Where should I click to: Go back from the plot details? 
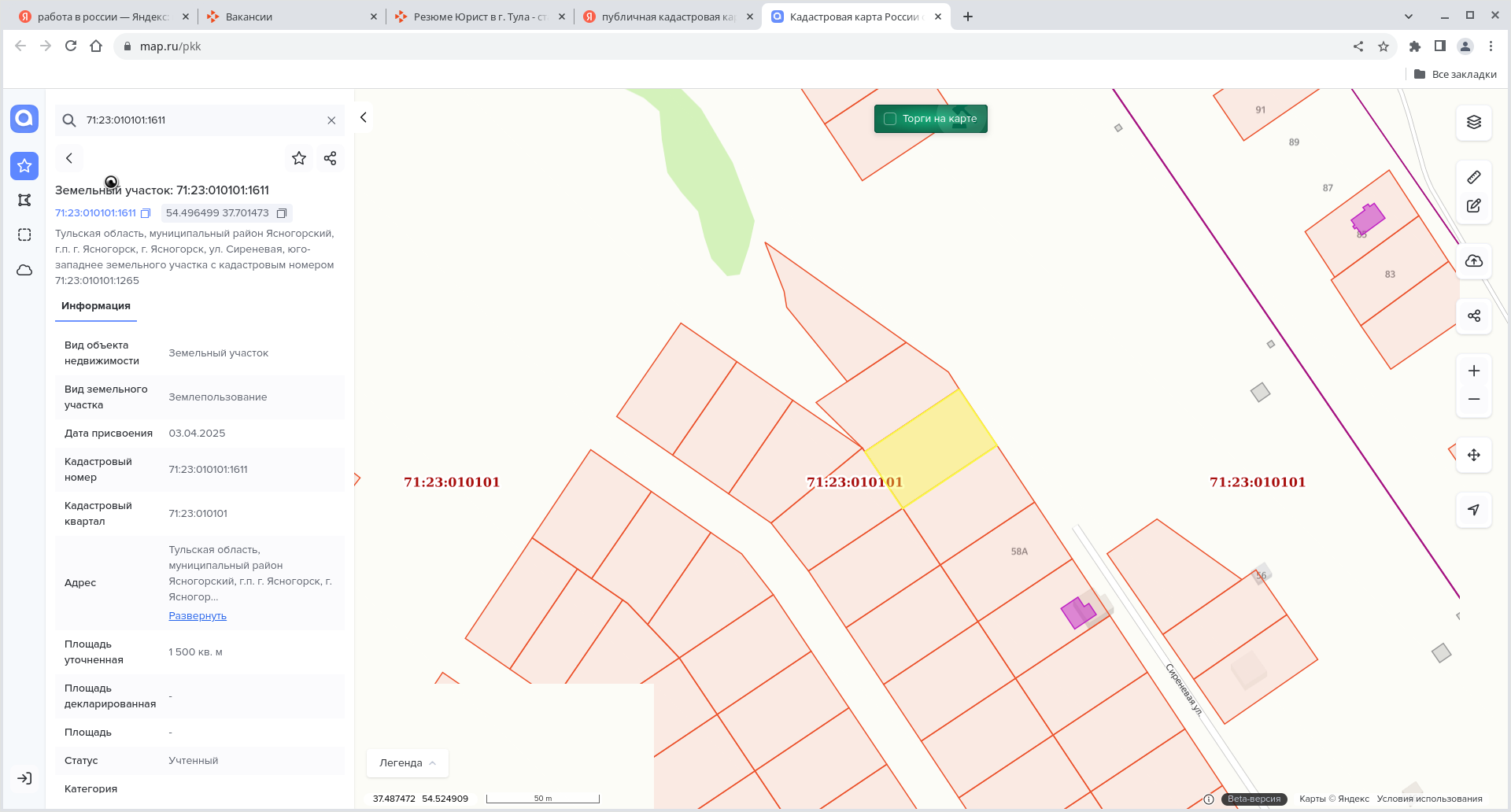69,158
